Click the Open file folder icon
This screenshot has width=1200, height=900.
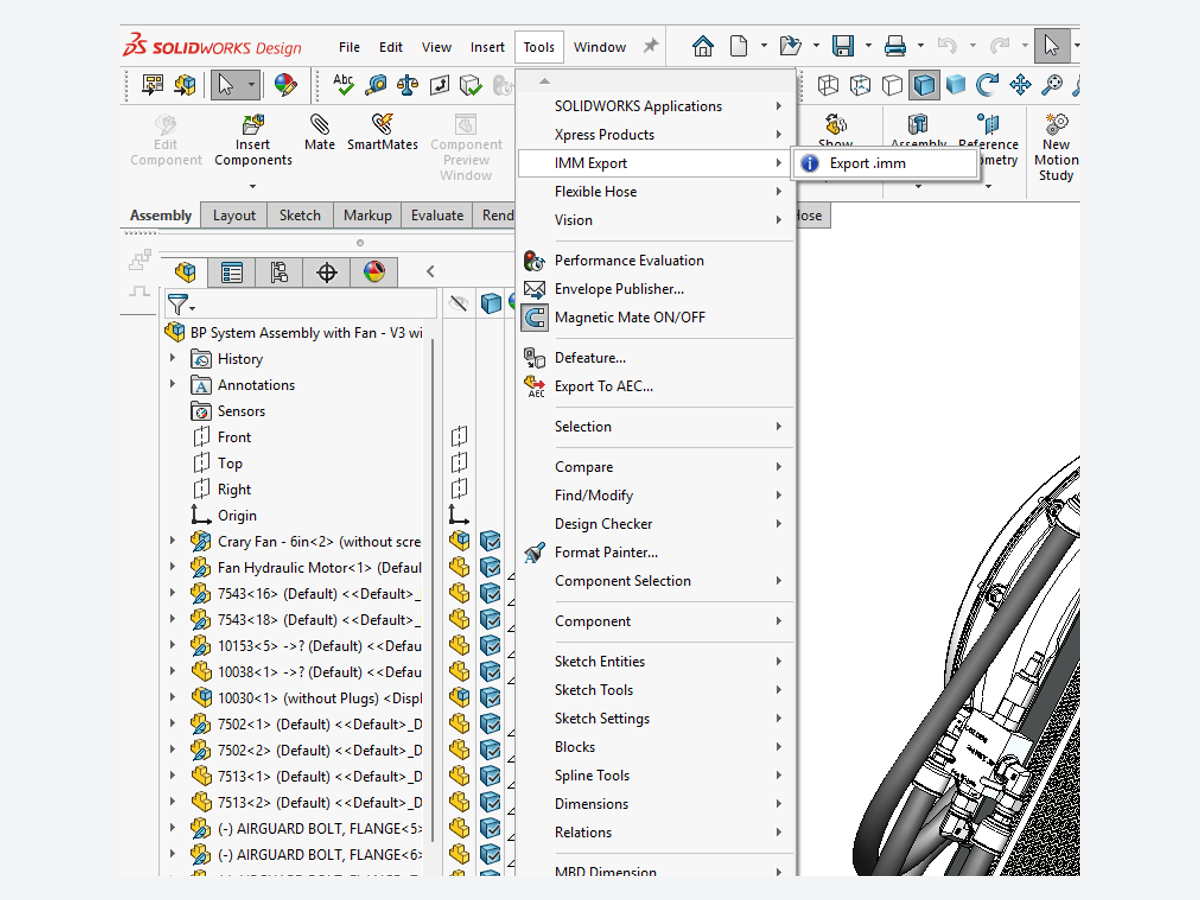[x=791, y=46]
